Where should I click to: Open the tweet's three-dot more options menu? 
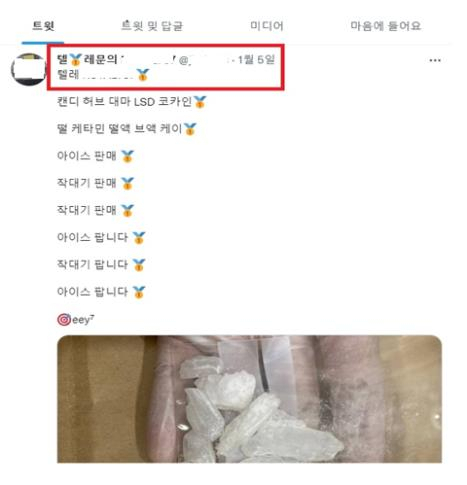435,60
